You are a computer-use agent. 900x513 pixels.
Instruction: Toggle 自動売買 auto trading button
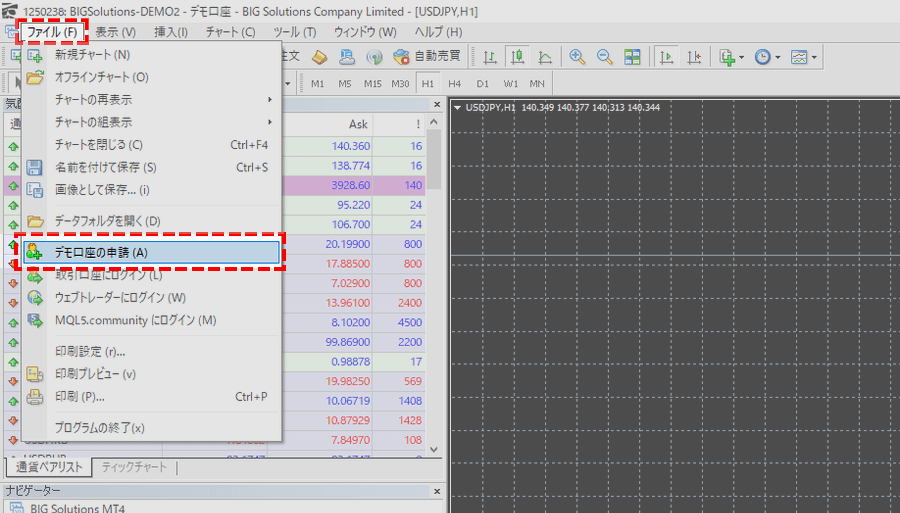427,56
